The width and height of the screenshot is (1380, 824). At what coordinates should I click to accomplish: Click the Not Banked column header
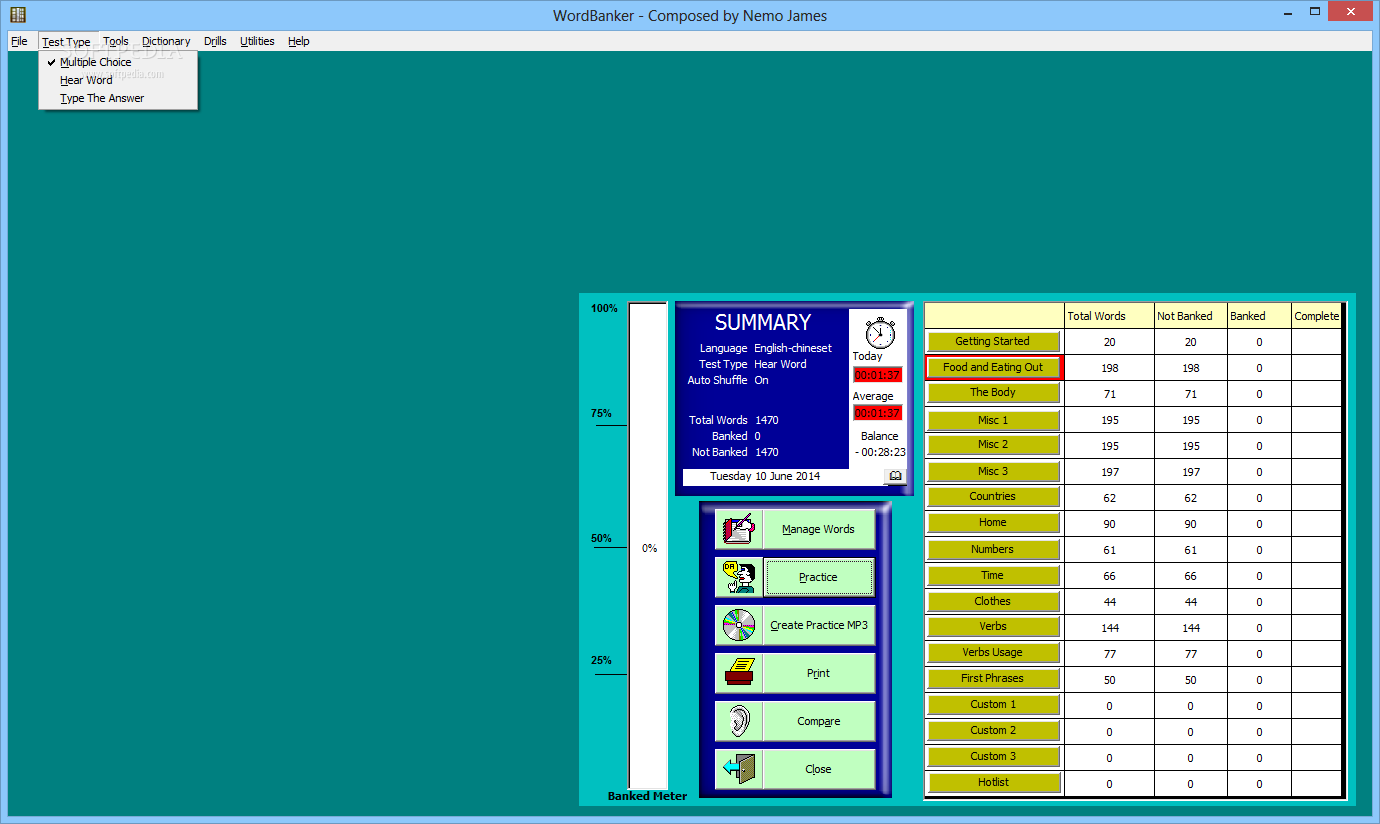1190,316
